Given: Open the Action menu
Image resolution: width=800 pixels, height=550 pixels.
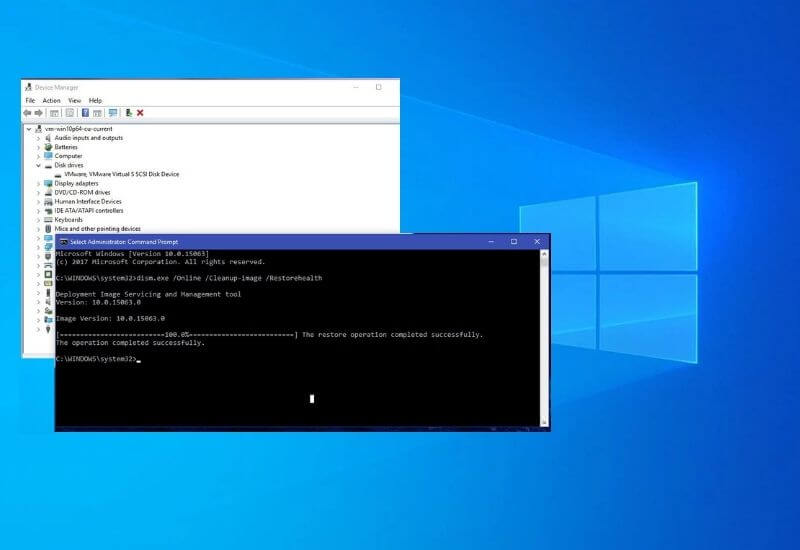Looking at the screenshot, I should (51, 100).
